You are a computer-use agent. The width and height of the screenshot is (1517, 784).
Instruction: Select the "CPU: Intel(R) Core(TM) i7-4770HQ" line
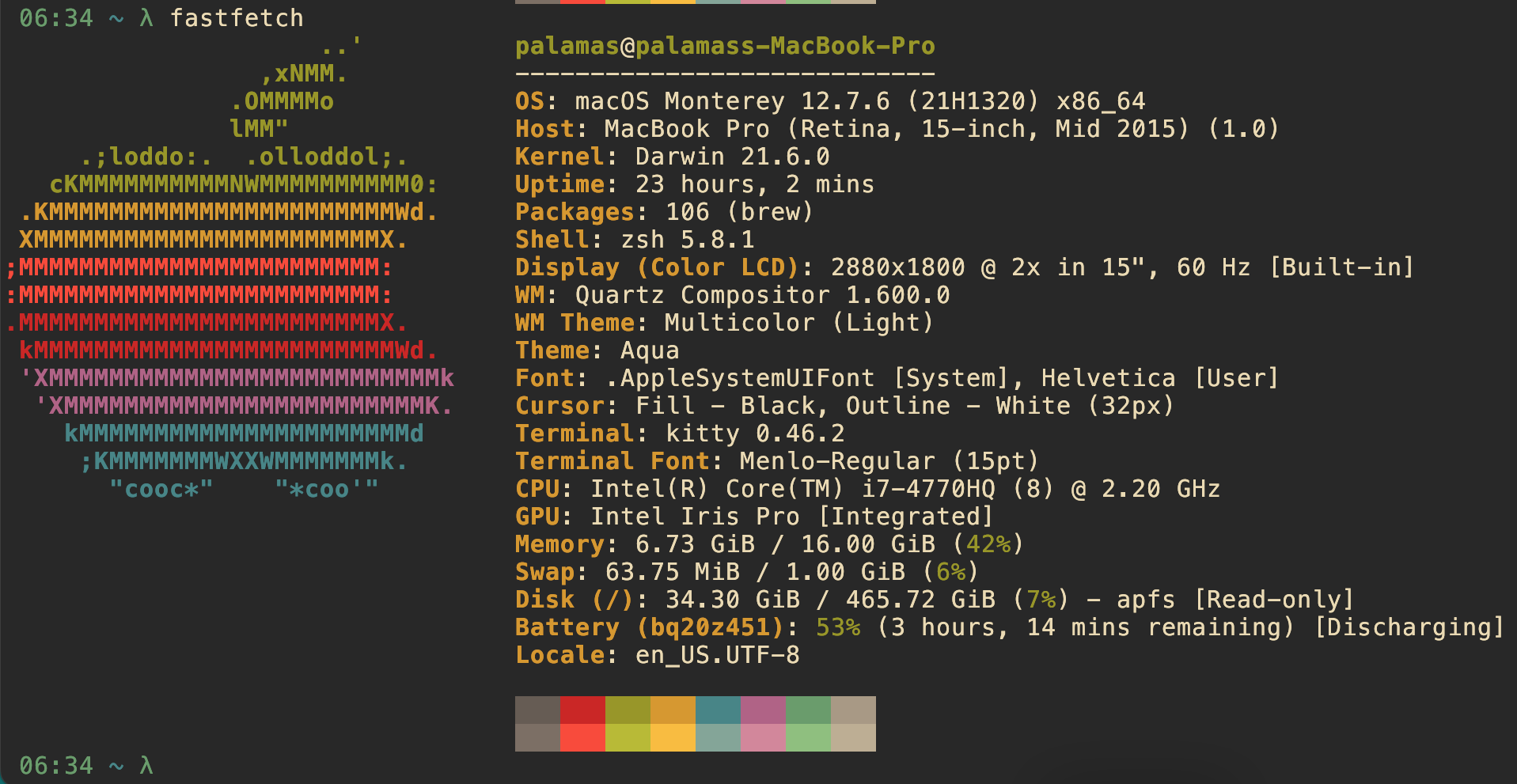pos(867,489)
